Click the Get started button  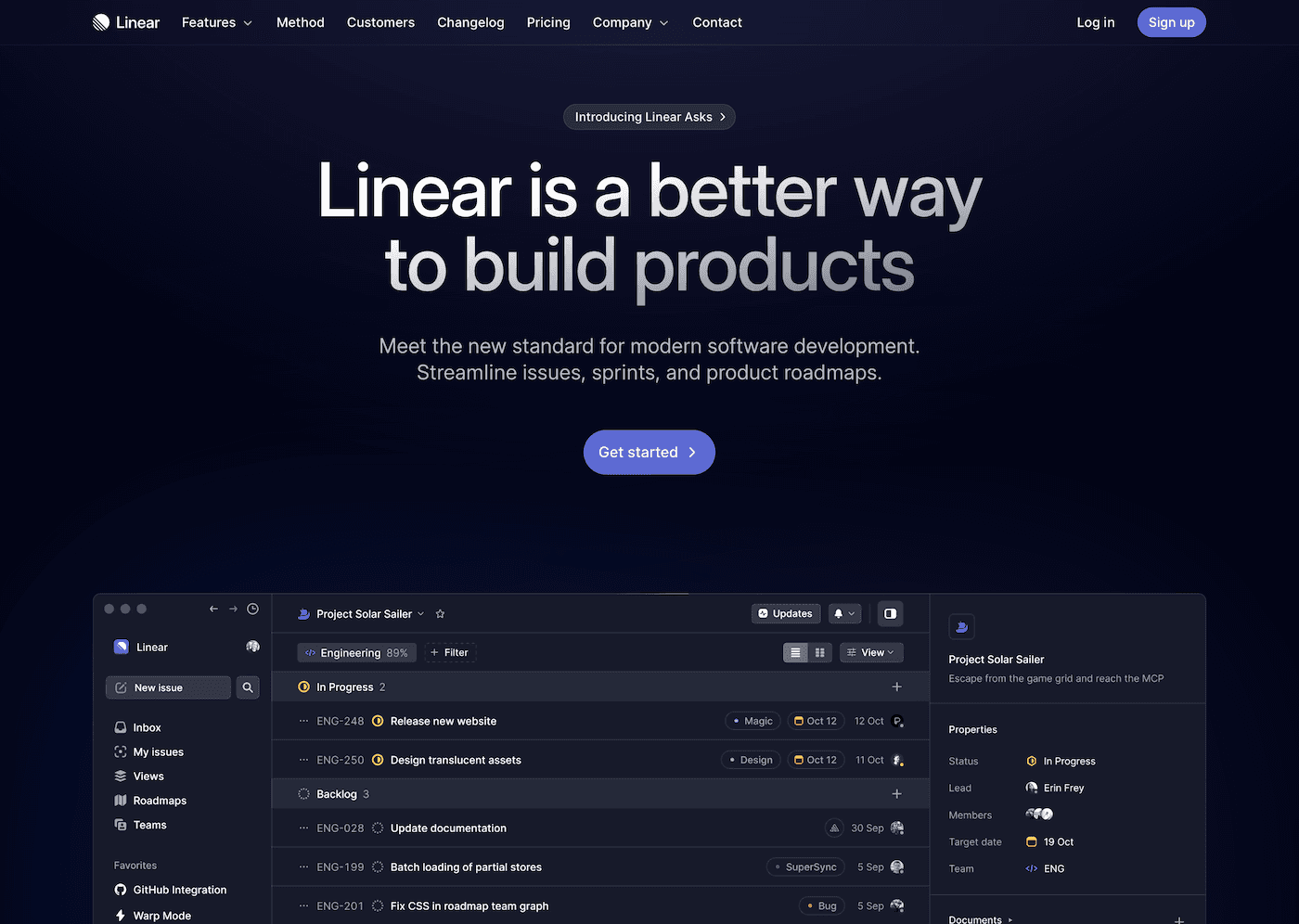[649, 452]
